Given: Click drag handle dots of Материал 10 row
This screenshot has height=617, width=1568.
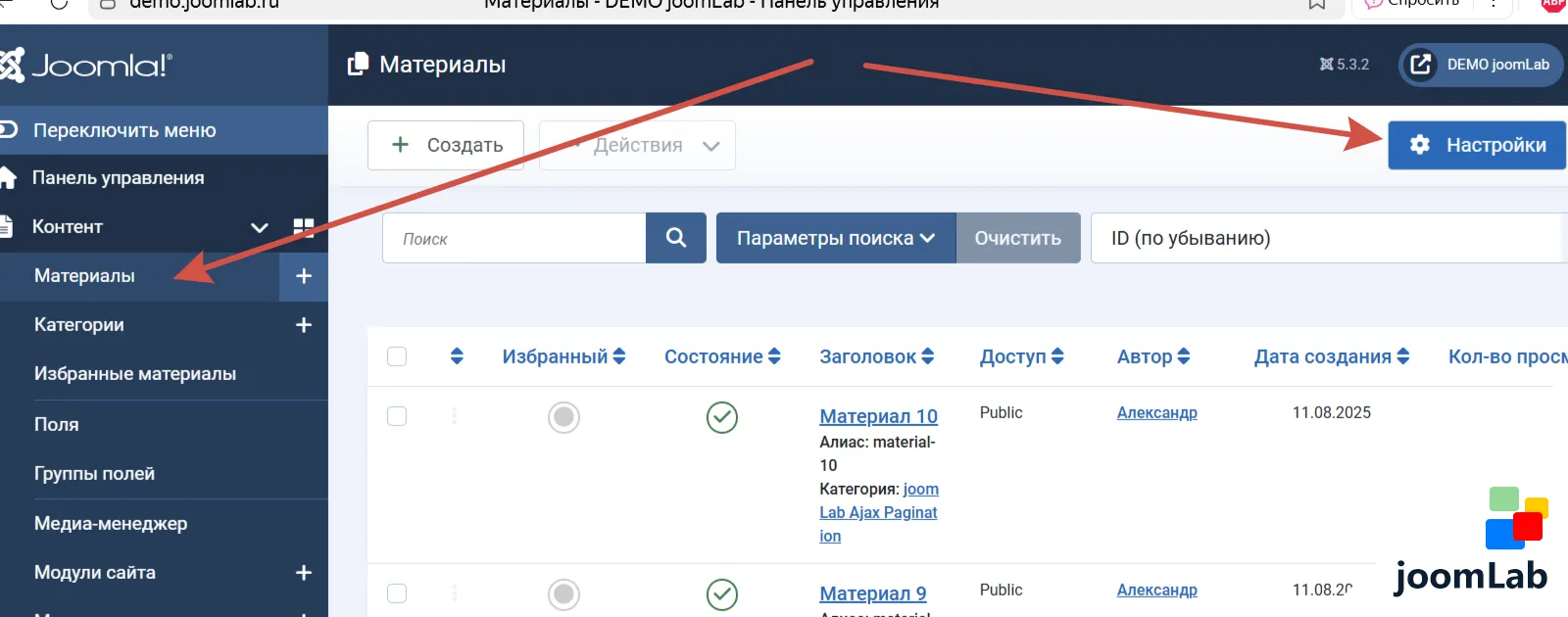Looking at the screenshot, I should [455, 416].
